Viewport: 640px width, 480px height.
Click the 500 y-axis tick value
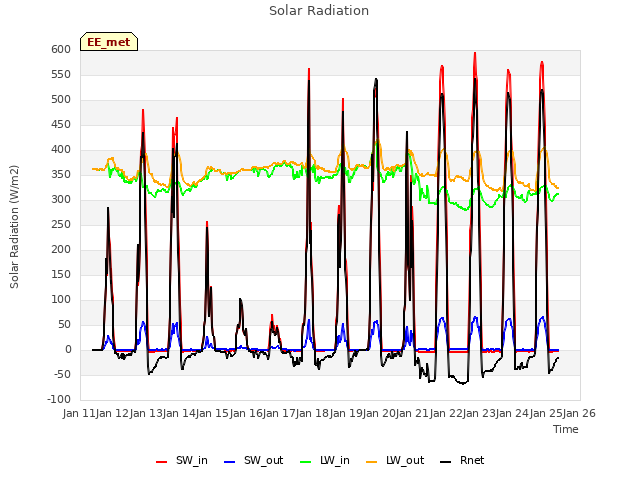click(61, 100)
